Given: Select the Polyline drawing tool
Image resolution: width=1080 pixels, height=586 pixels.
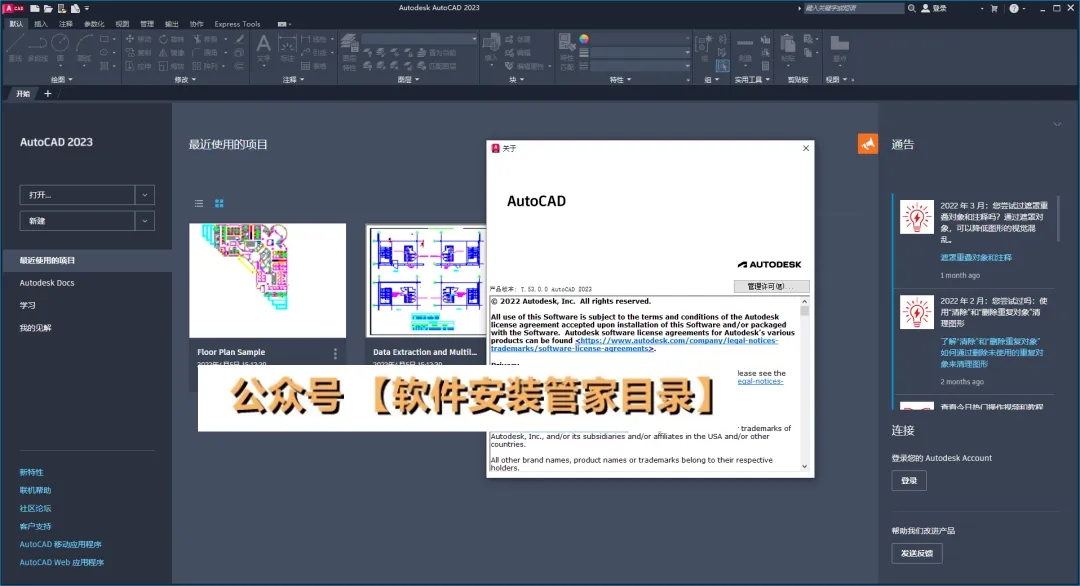Looking at the screenshot, I should (x=37, y=48).
